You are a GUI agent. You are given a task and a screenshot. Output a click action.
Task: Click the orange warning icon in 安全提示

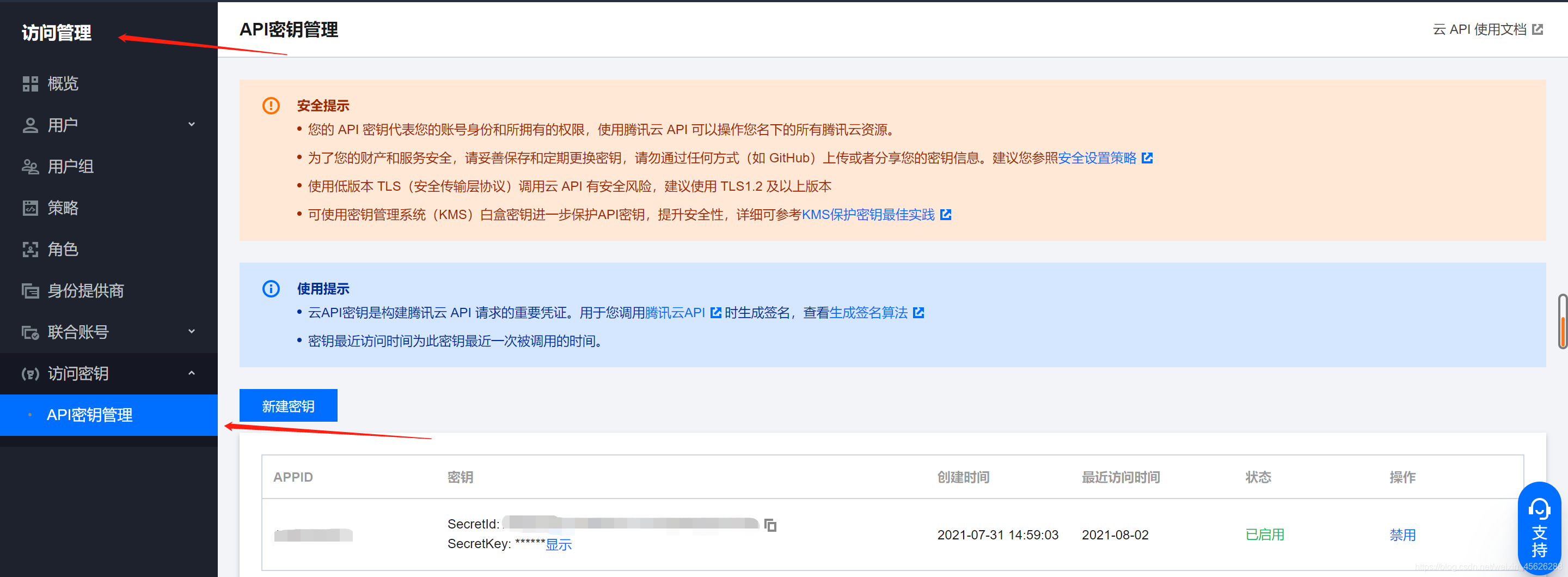coord(271,105)
